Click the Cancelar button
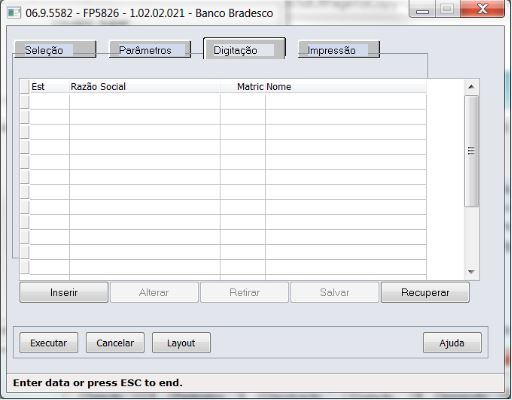 point(115,343)
